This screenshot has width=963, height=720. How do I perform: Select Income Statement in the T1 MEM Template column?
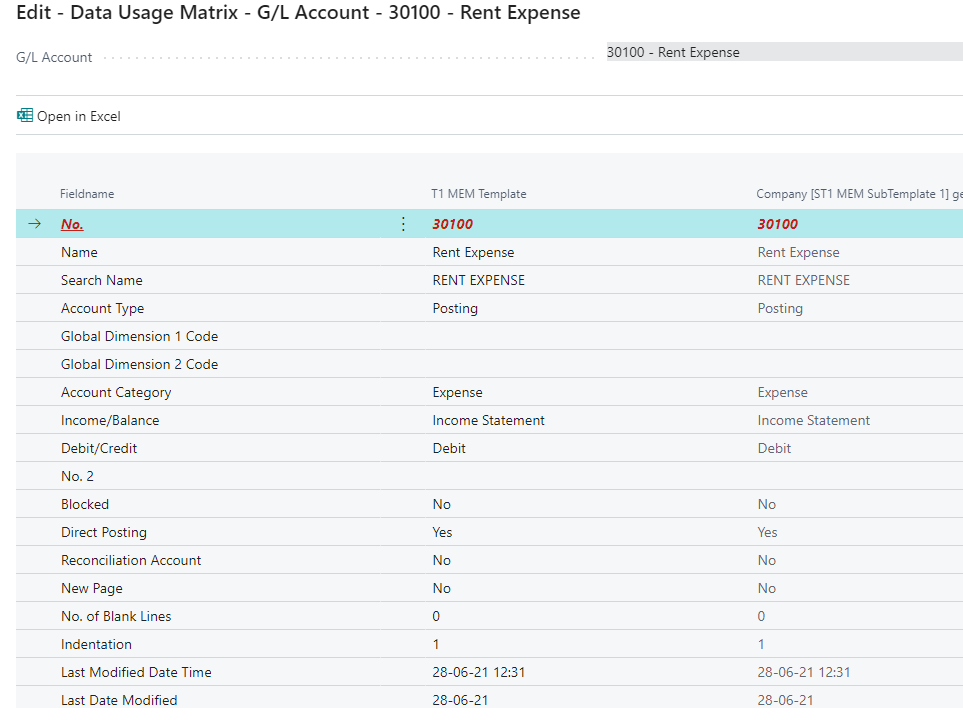[x=488, y=420]
